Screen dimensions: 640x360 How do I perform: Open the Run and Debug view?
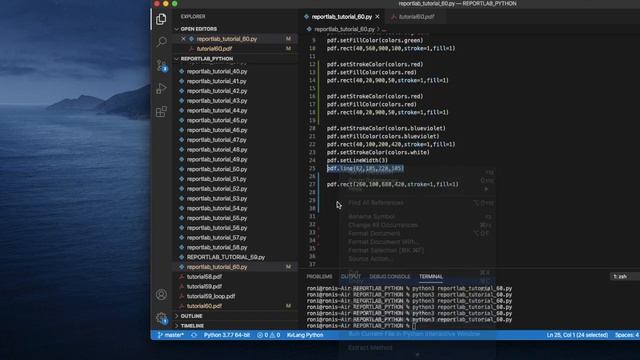(161, 88)
